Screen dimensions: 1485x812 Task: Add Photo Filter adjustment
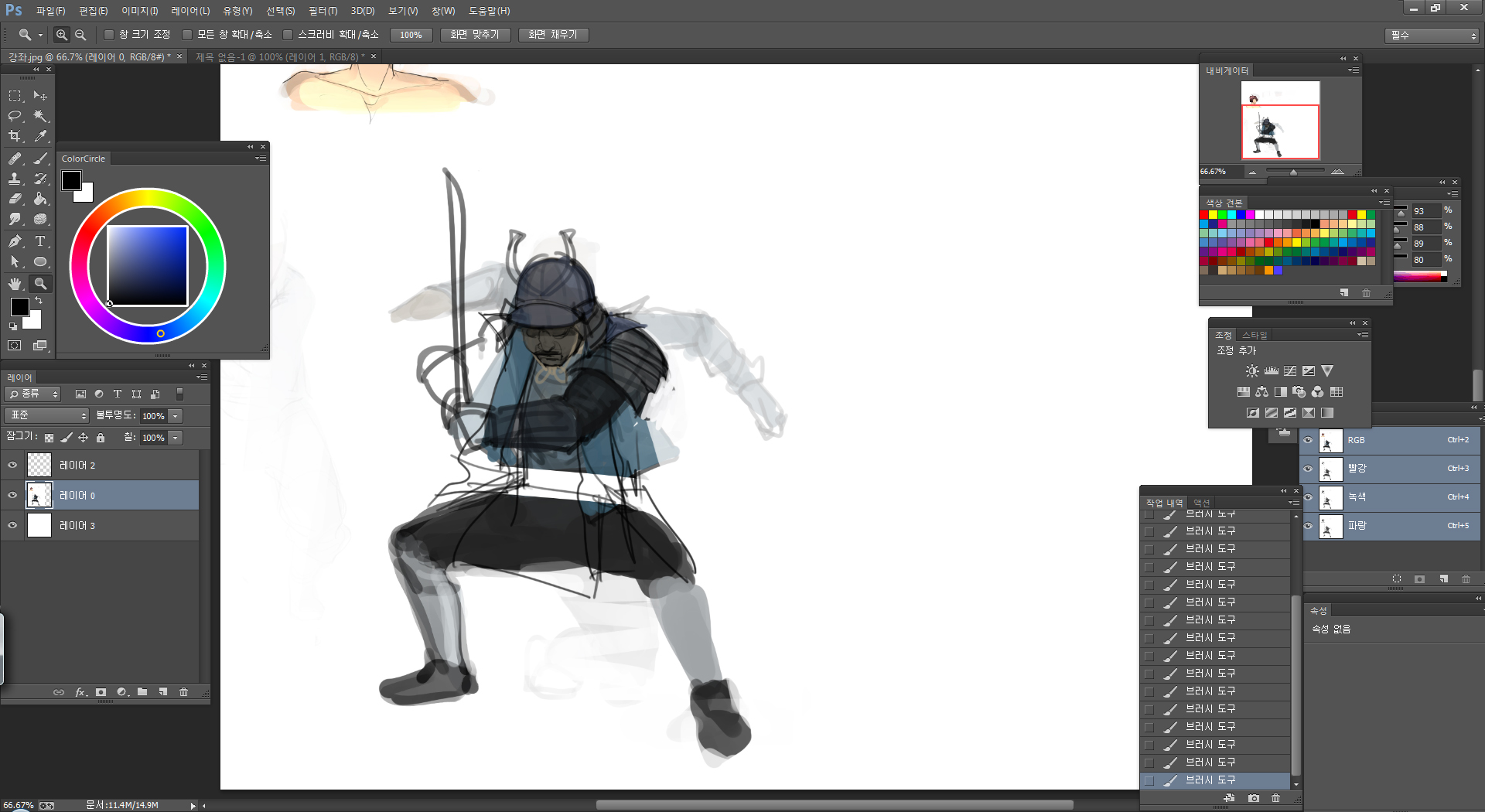(x=1299, y=392)
